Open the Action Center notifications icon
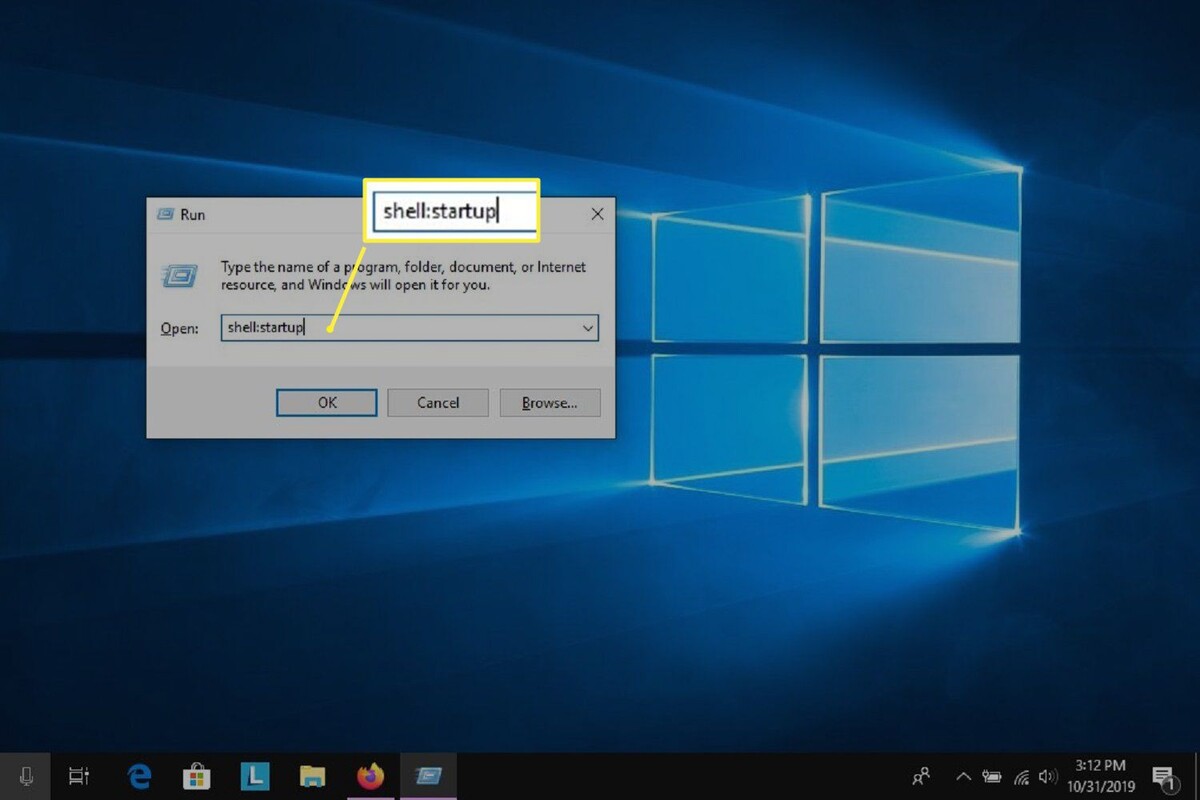The height and width of the screenshot is (800, 1200). tap(1163, 777)
